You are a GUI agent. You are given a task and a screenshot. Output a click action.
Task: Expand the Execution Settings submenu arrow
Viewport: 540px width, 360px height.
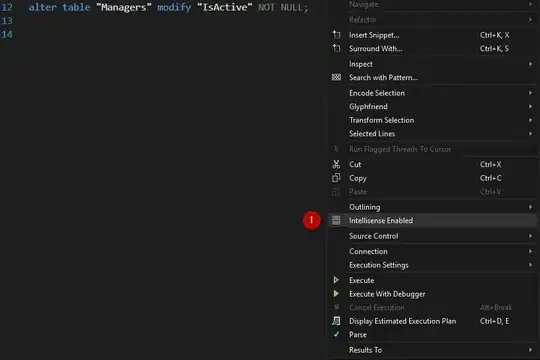point(530,265)
